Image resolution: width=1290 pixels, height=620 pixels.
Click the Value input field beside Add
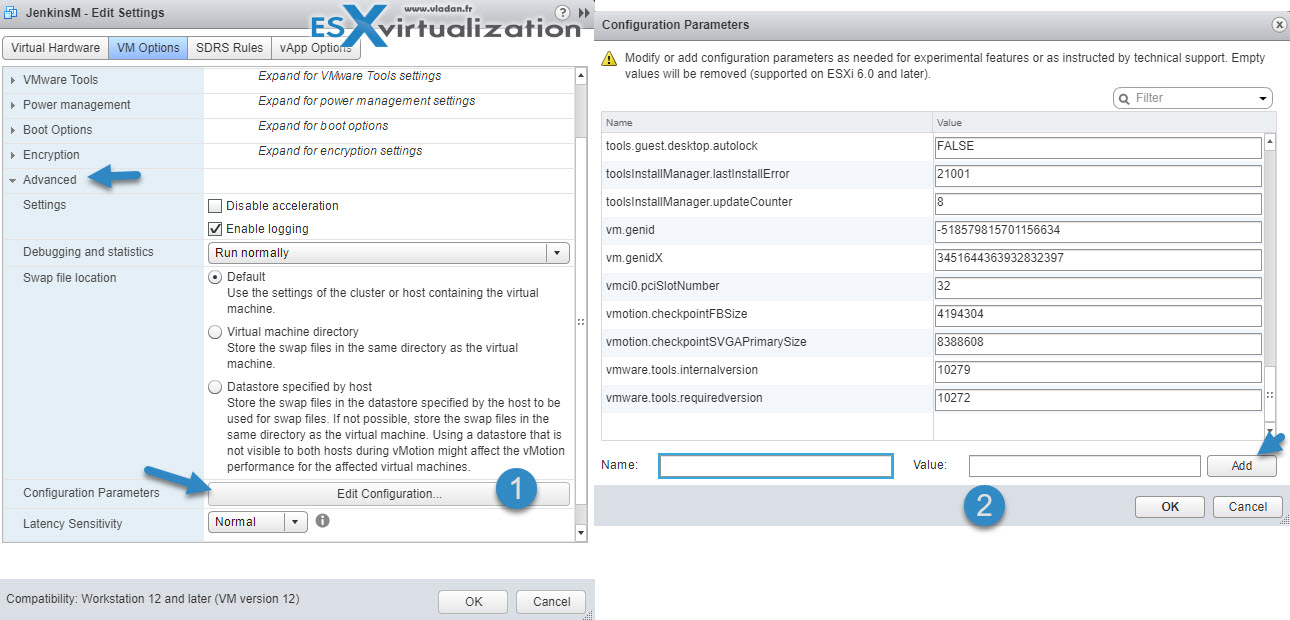[x=1084, y=466]
